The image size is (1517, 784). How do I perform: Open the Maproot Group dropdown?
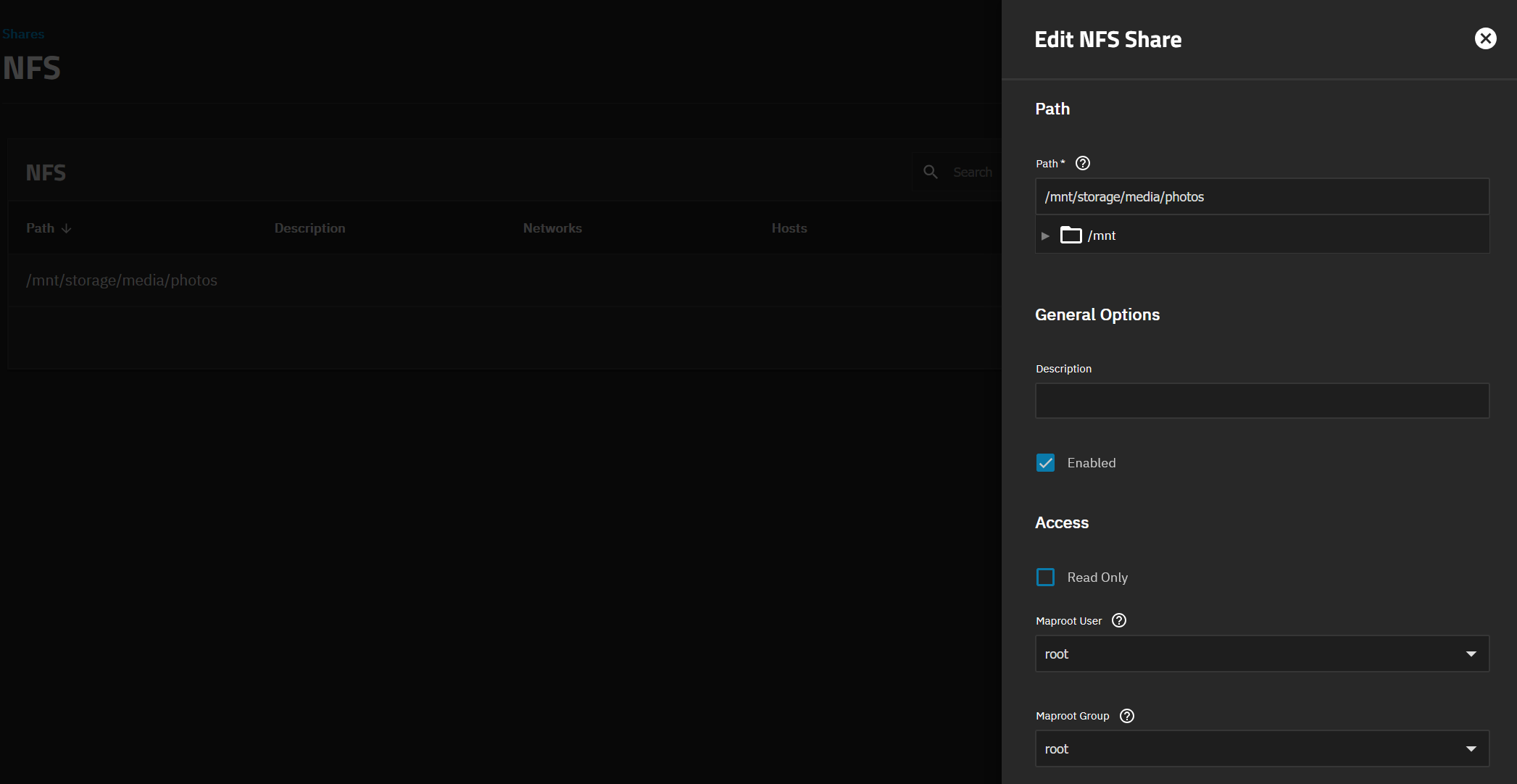(x=1261, y=748)
